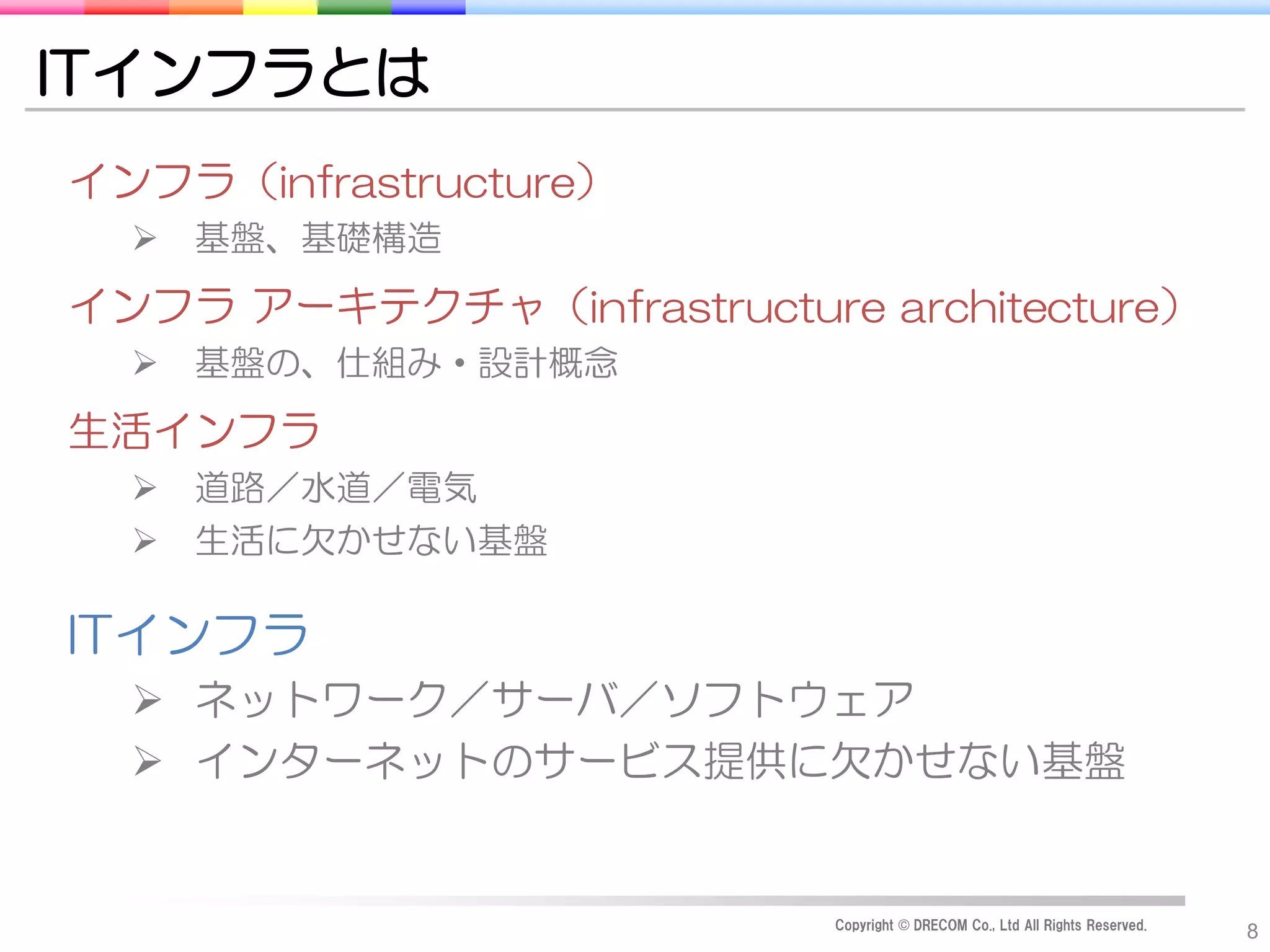Viewport: 1270px width, 952px height.
Task: Click the bullet 基盤の、仕組み・設計概念
Action: tap(407, 363)
